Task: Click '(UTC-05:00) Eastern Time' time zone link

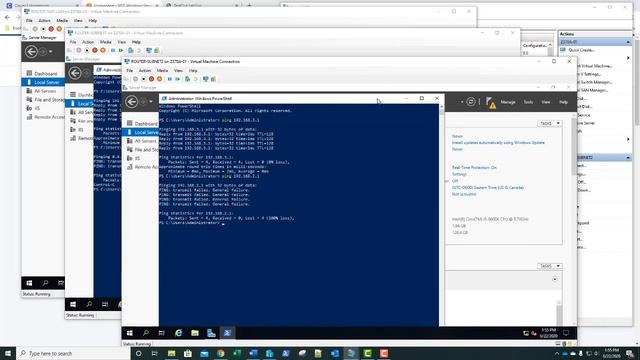Action: tap(488, 188)
